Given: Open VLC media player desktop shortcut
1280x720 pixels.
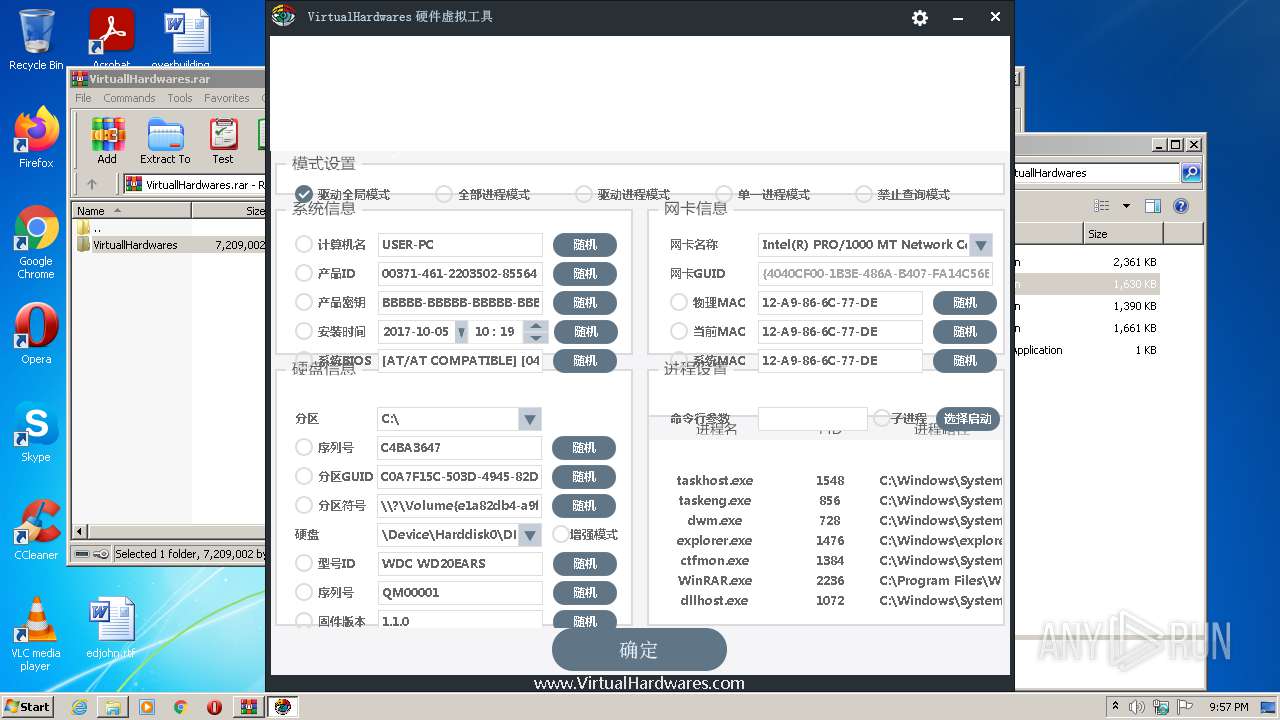Looking at the screenshot, I should [x=36, y=634].
